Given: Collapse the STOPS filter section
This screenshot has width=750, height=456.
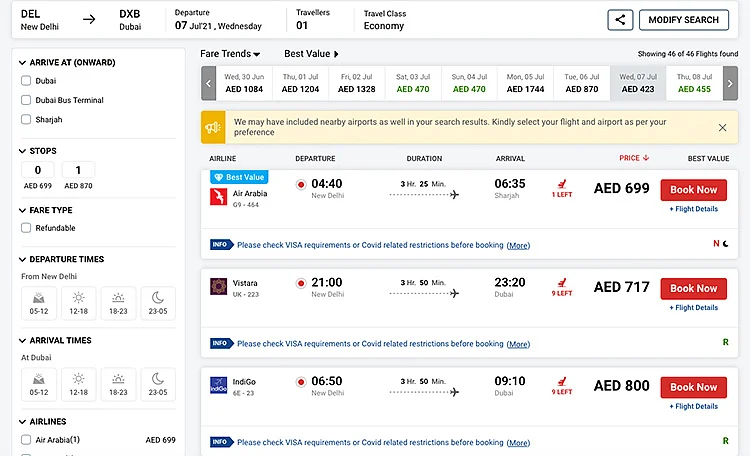Looking at the screenshot, I should [22, 151].
